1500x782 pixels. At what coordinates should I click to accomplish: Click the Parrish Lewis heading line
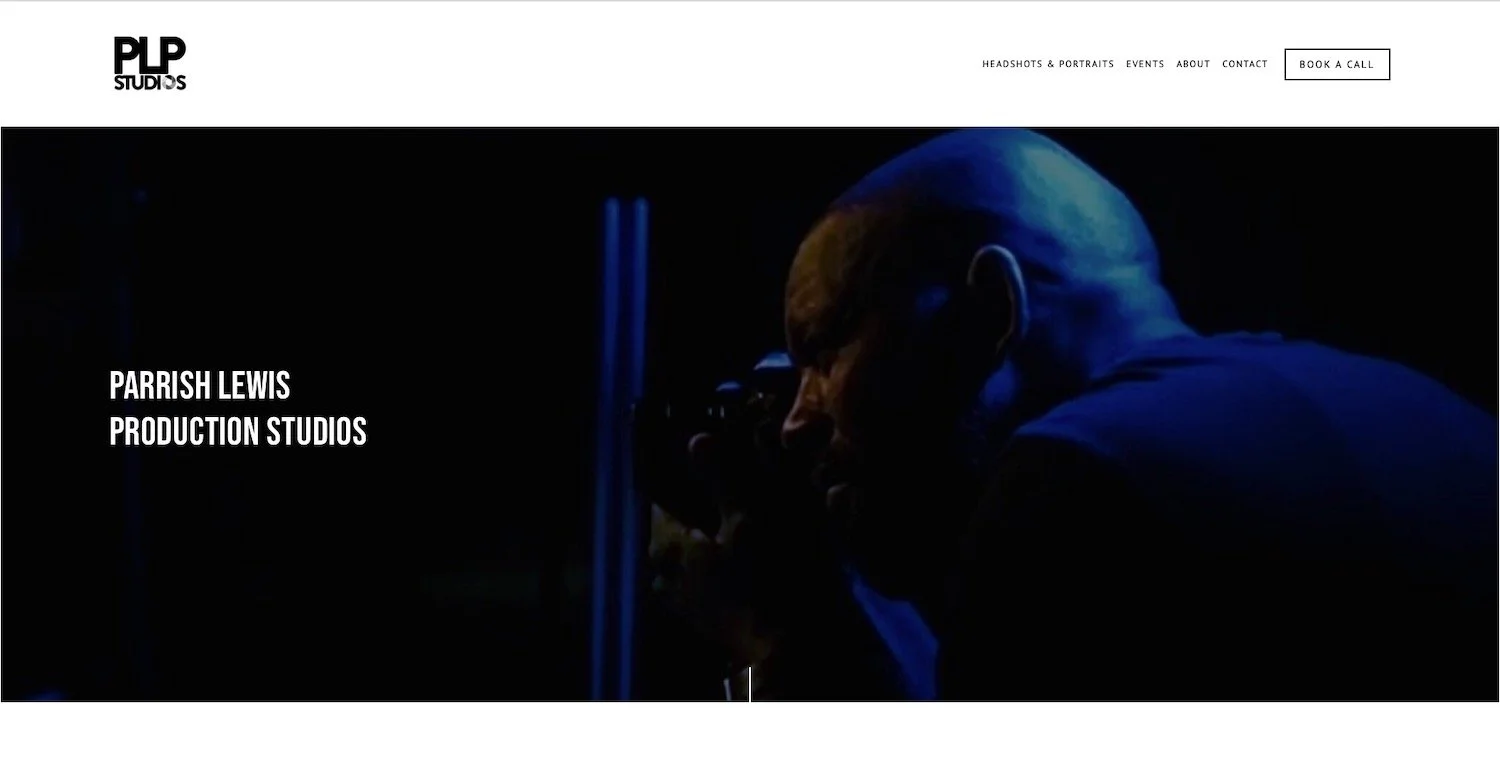click(x=200, y=385)
